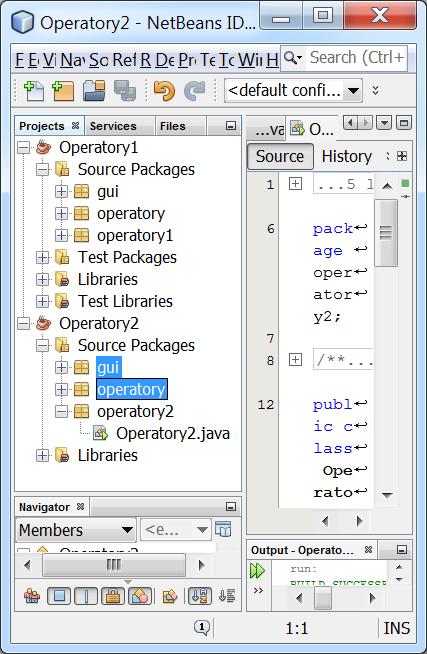Toggle Show Inherited Members in Navigator
The height and width of the screenshot is (654, 427).
point(32,596)
